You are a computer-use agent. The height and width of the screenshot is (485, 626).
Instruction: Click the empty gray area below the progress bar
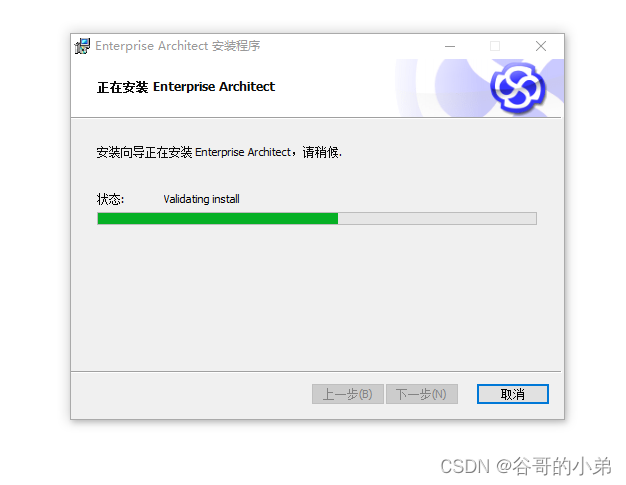tap(315, 297)
